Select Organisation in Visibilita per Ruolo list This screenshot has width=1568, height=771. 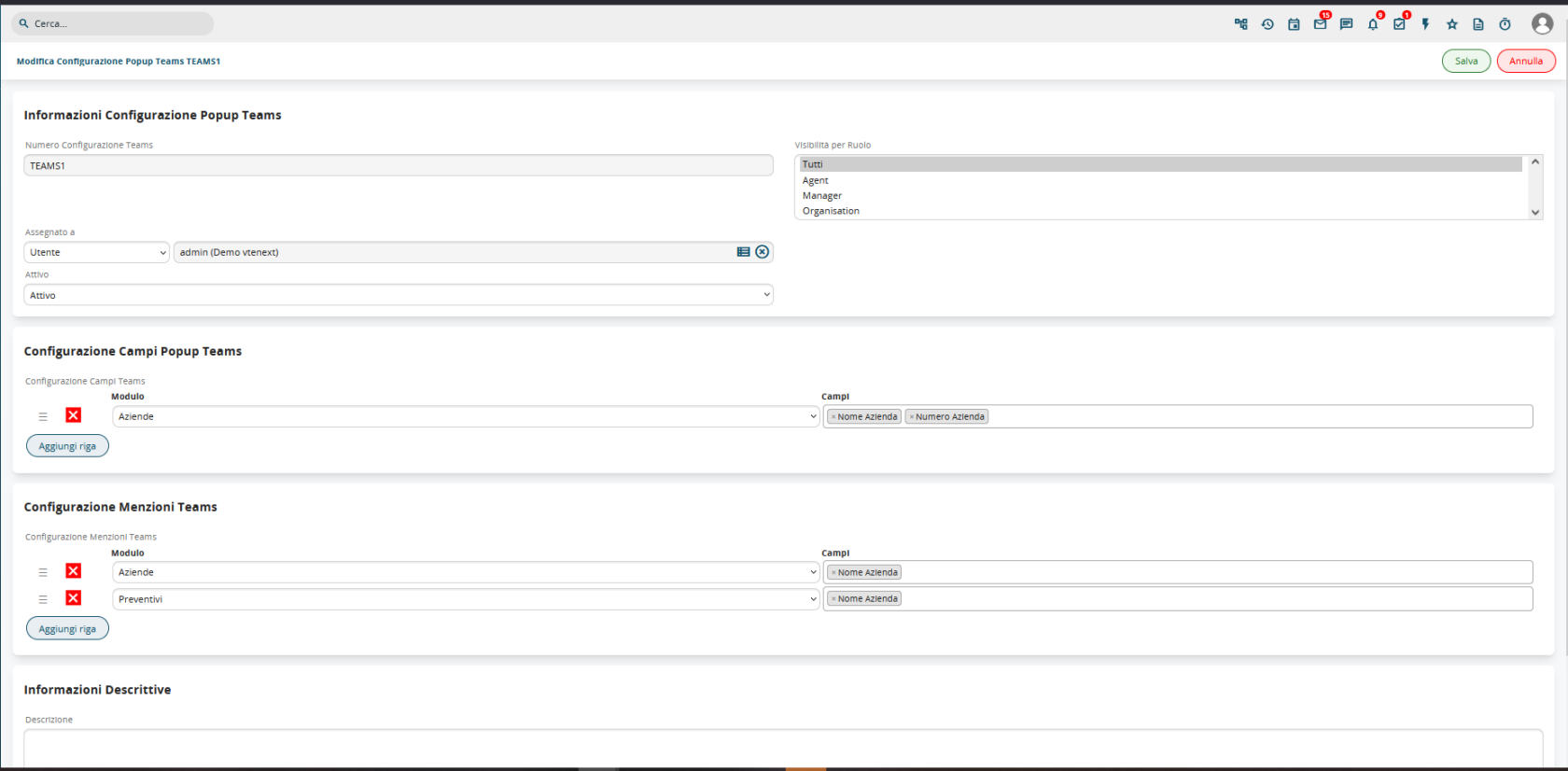1161,211
